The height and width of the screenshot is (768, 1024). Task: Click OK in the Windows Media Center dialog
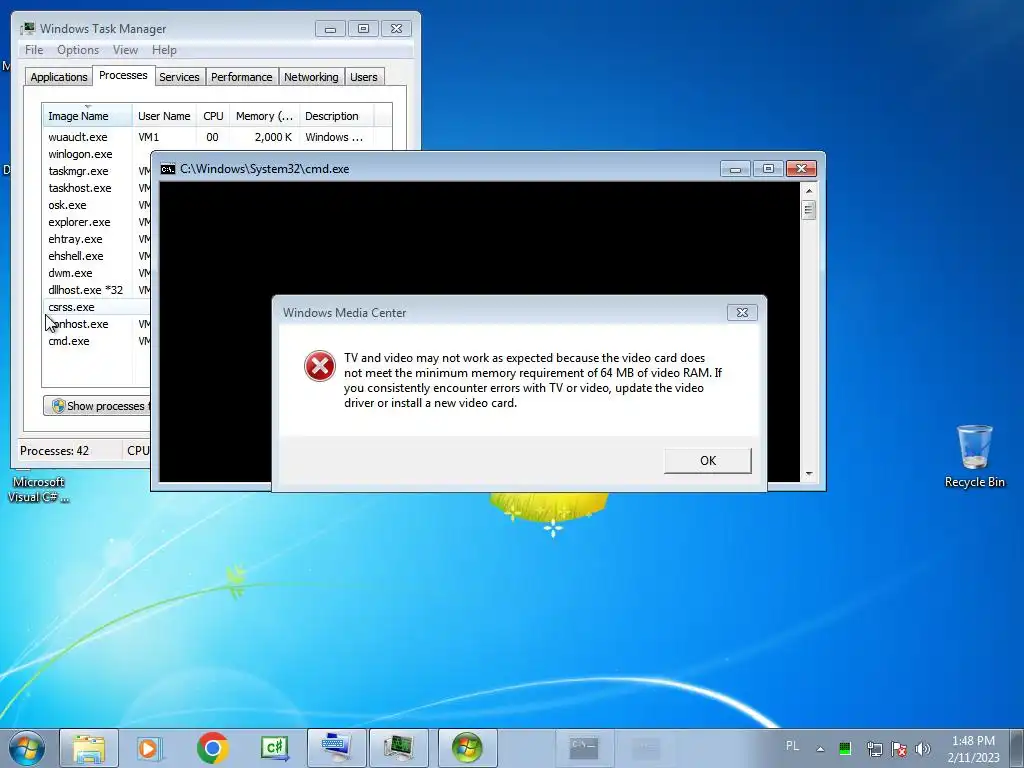point(707,460)
